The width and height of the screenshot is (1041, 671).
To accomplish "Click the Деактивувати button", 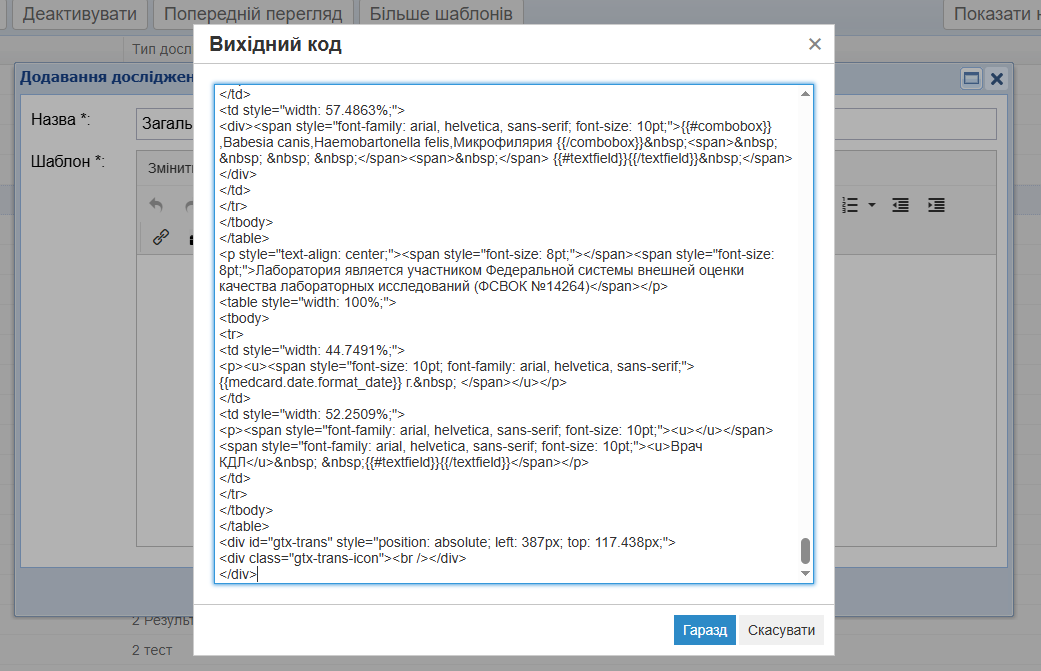I will click(80, 14).
